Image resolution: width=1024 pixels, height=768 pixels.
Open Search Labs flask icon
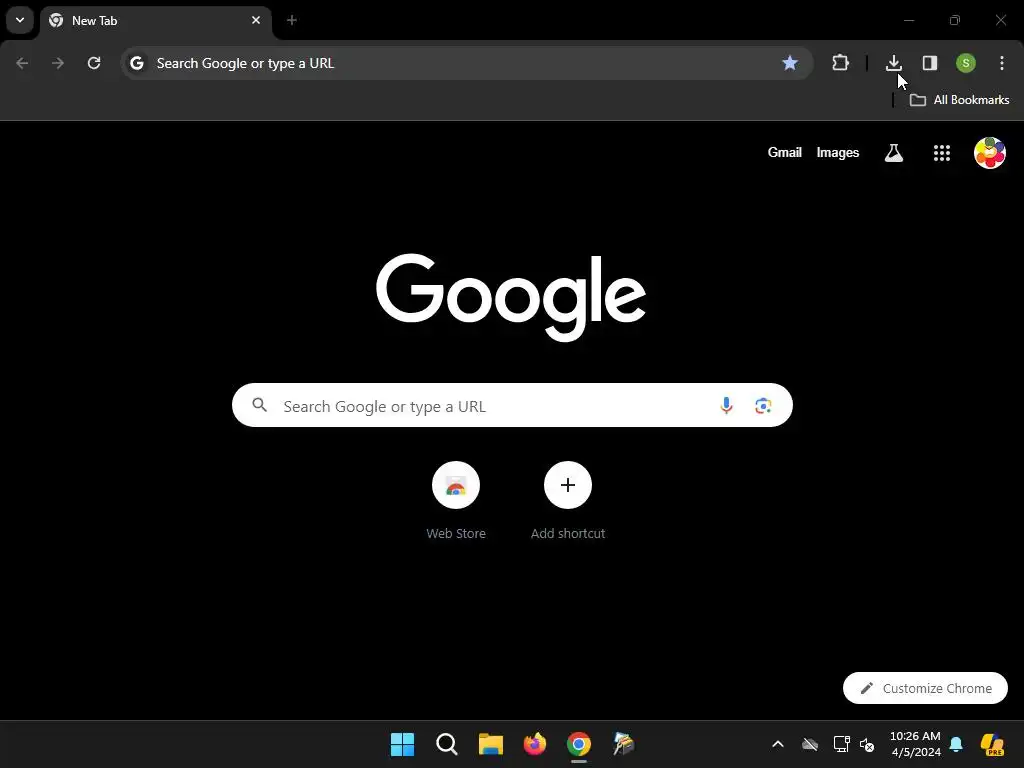pos(893,153)
